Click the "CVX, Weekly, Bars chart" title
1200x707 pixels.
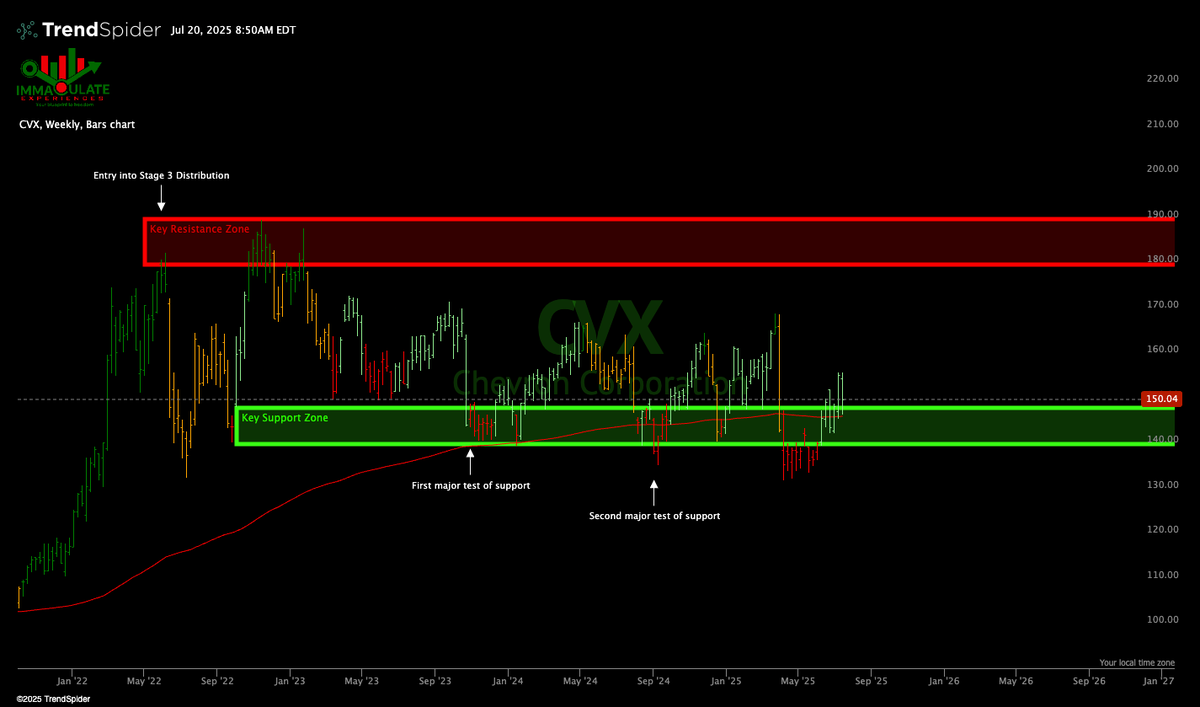click(77, 125)
